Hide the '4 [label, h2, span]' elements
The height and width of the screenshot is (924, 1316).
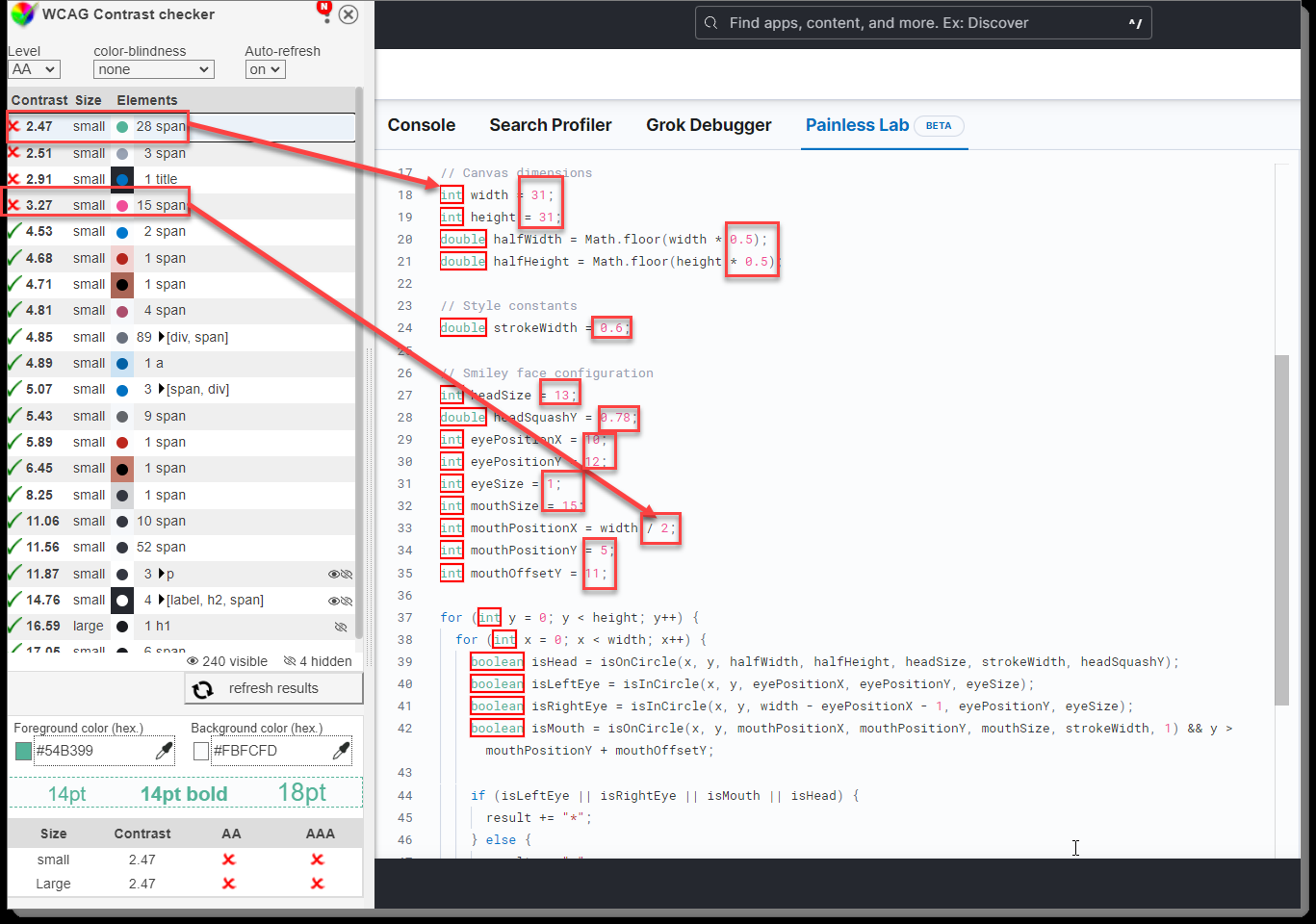(x=347, y=600)
